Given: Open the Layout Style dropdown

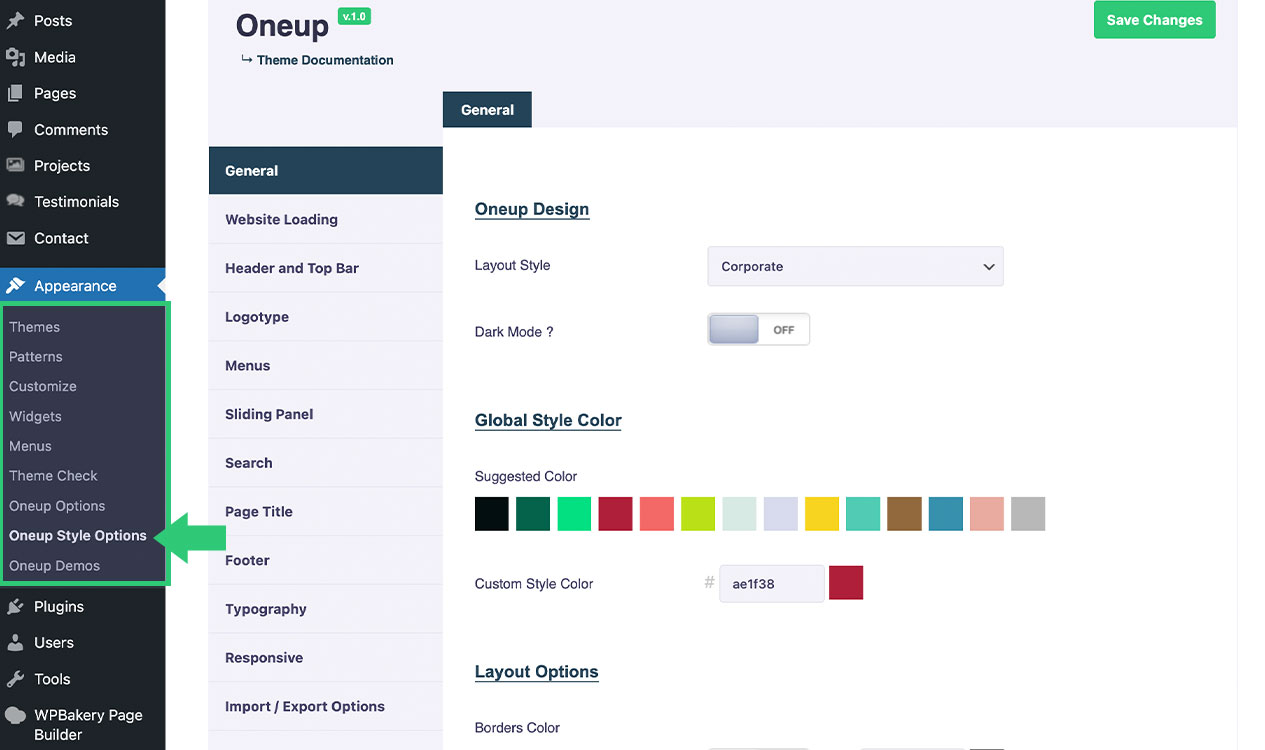Looking at the screenshot, I should (x=855, y=267).
